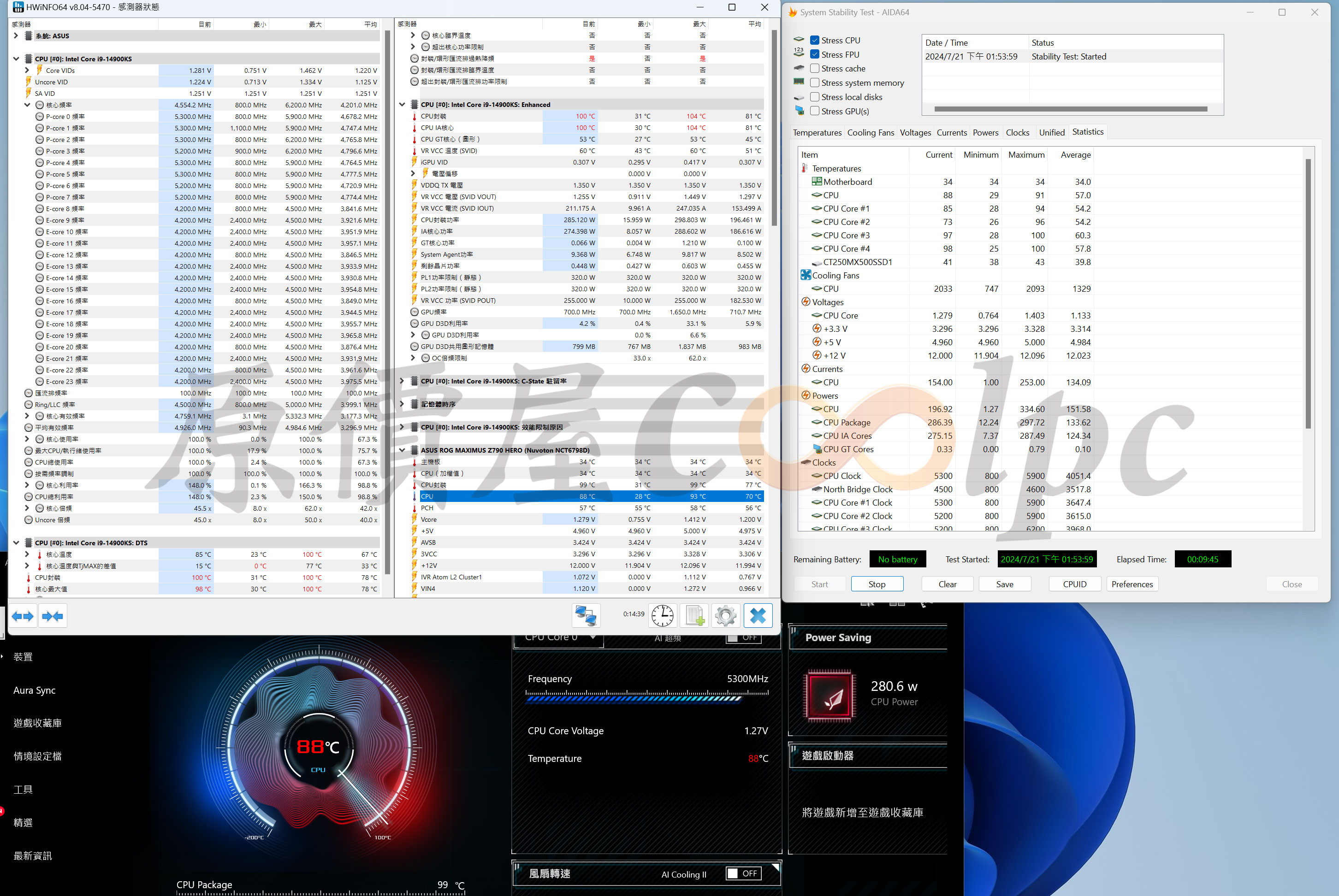Click the Currents category icon in AIDA64

(x=806, y=369)
